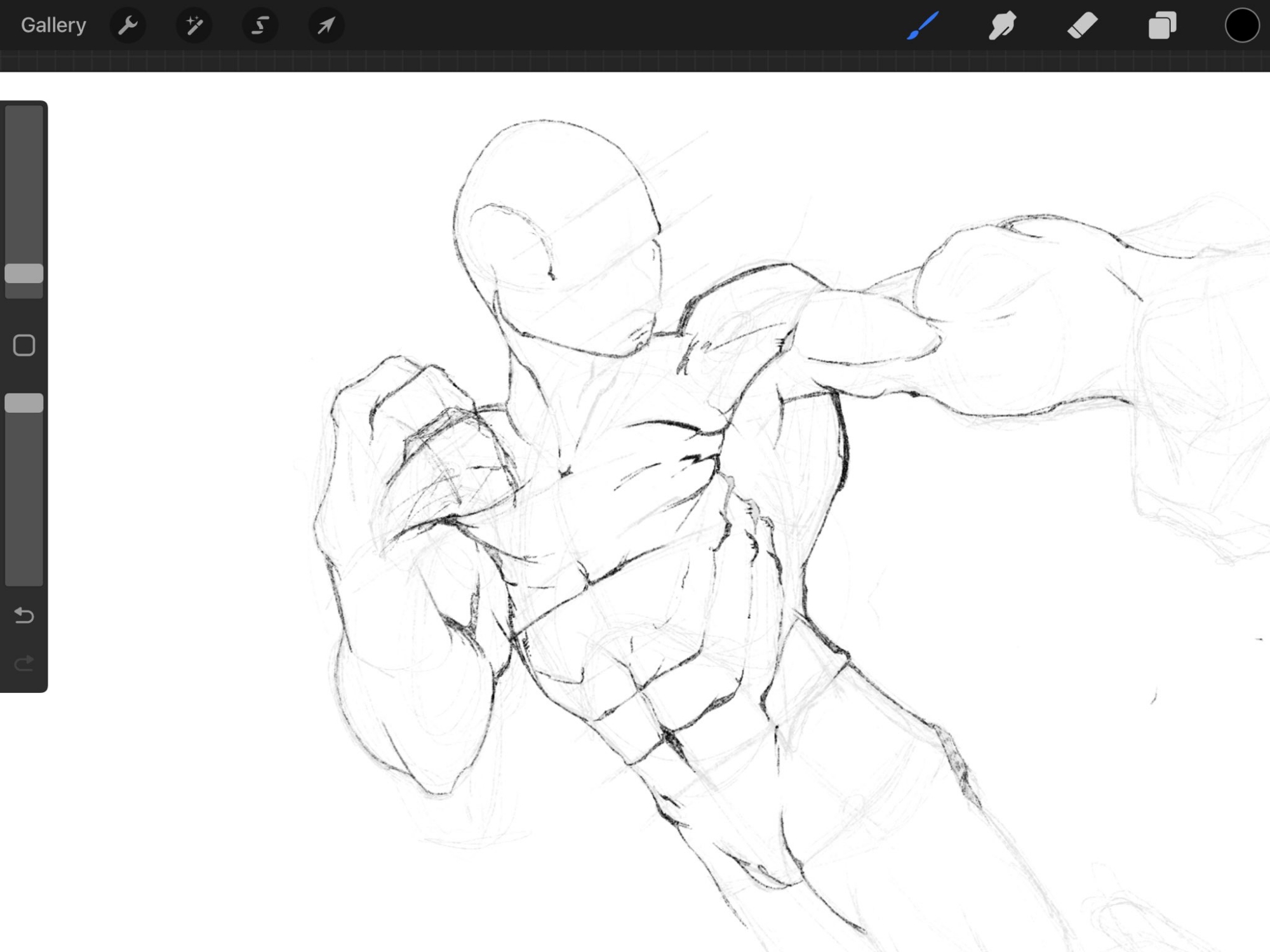Click the brush size slider handle
Screen dimensions: 1270x952
[x=24, y=274]
